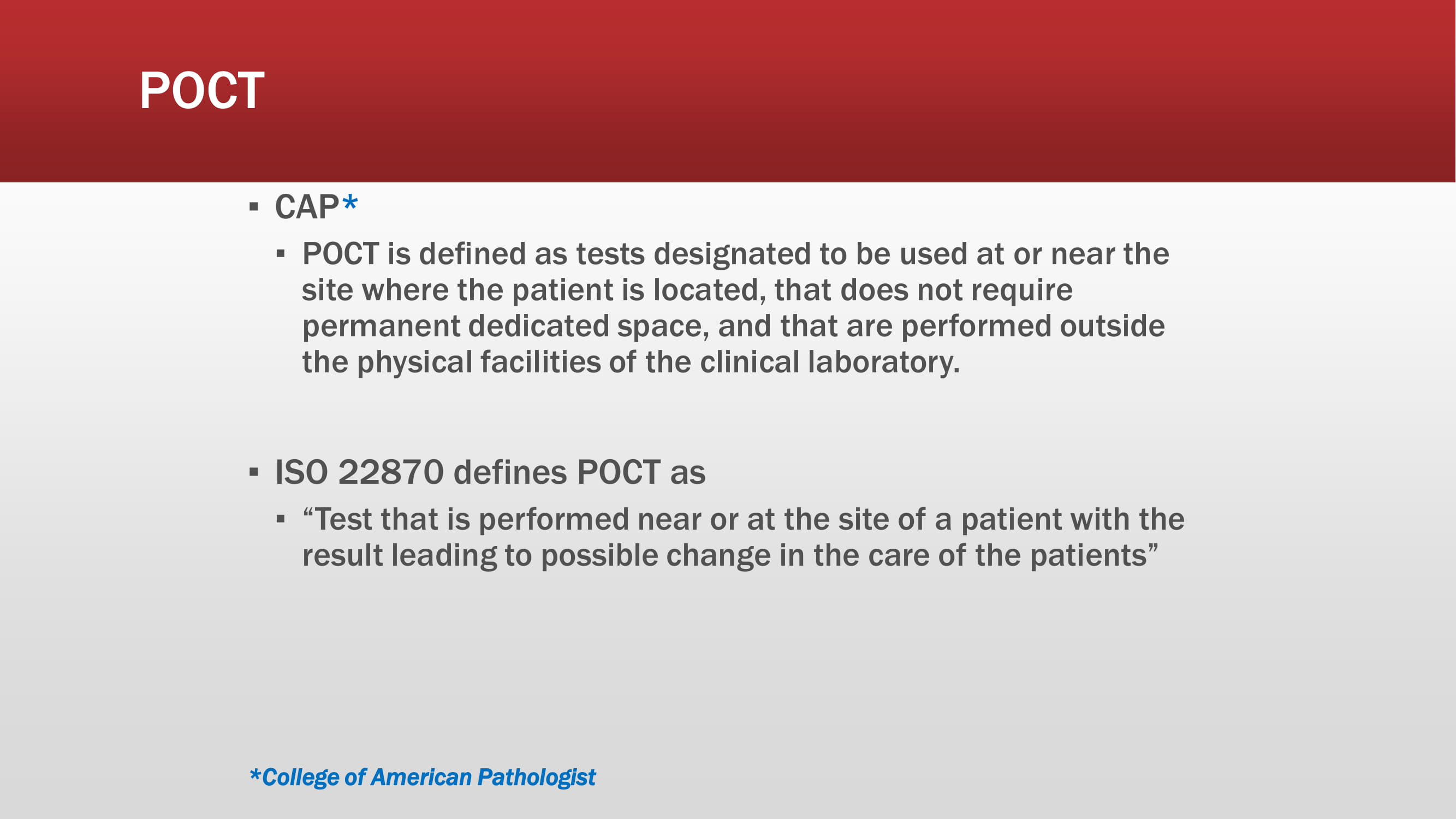Image resolution: width=1456 pixels, height=819 pixels.
Task: Click the sub-bullet before 'POCT is defined'
Action: (281, 254)
